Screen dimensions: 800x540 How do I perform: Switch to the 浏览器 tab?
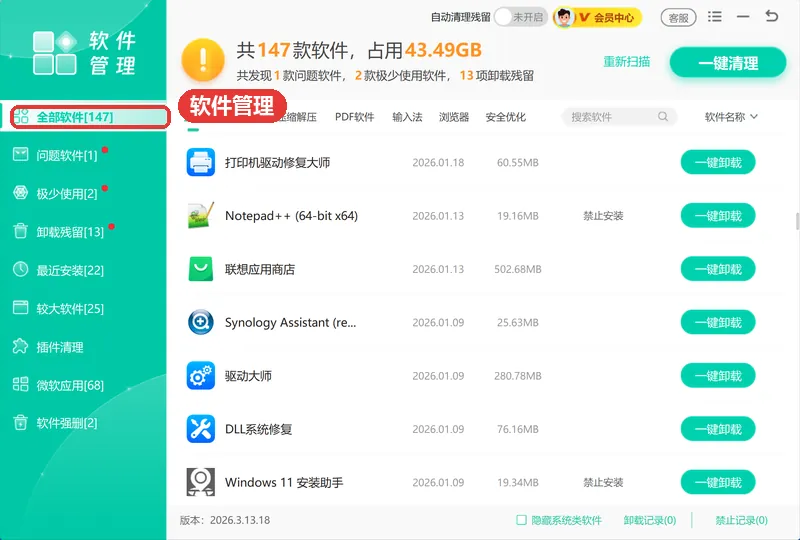point(454,117)
